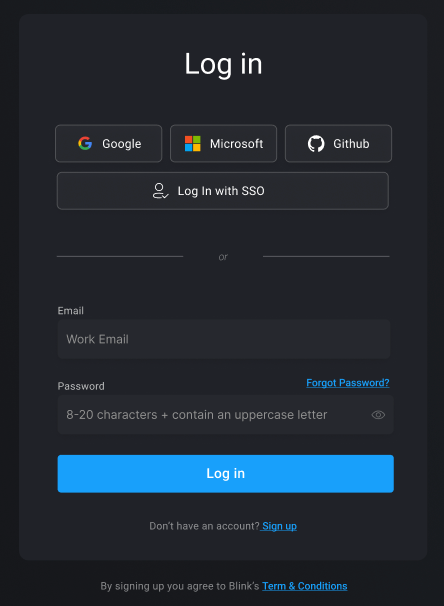
Task: Click the "or" divider text
Action: tap(223, 257)
